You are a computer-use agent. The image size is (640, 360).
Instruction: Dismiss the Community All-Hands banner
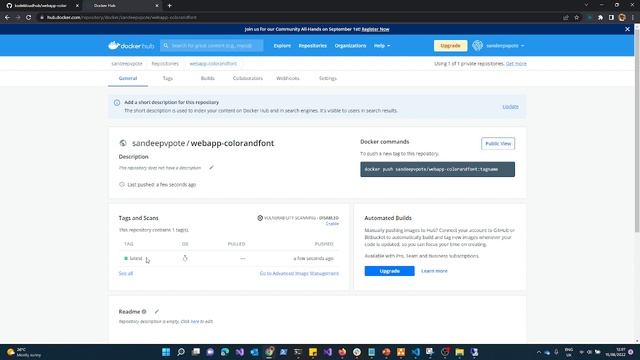(627, 29)
